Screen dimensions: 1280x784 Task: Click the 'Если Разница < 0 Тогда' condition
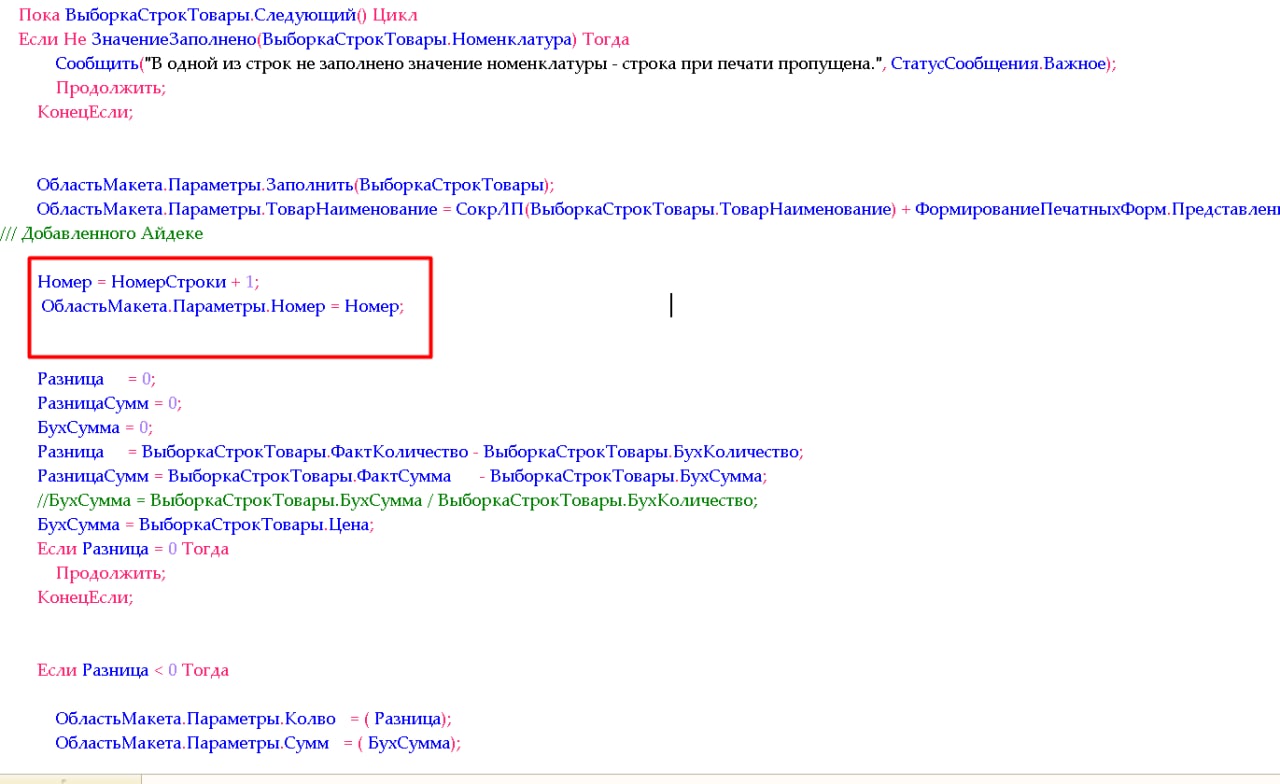133,670
